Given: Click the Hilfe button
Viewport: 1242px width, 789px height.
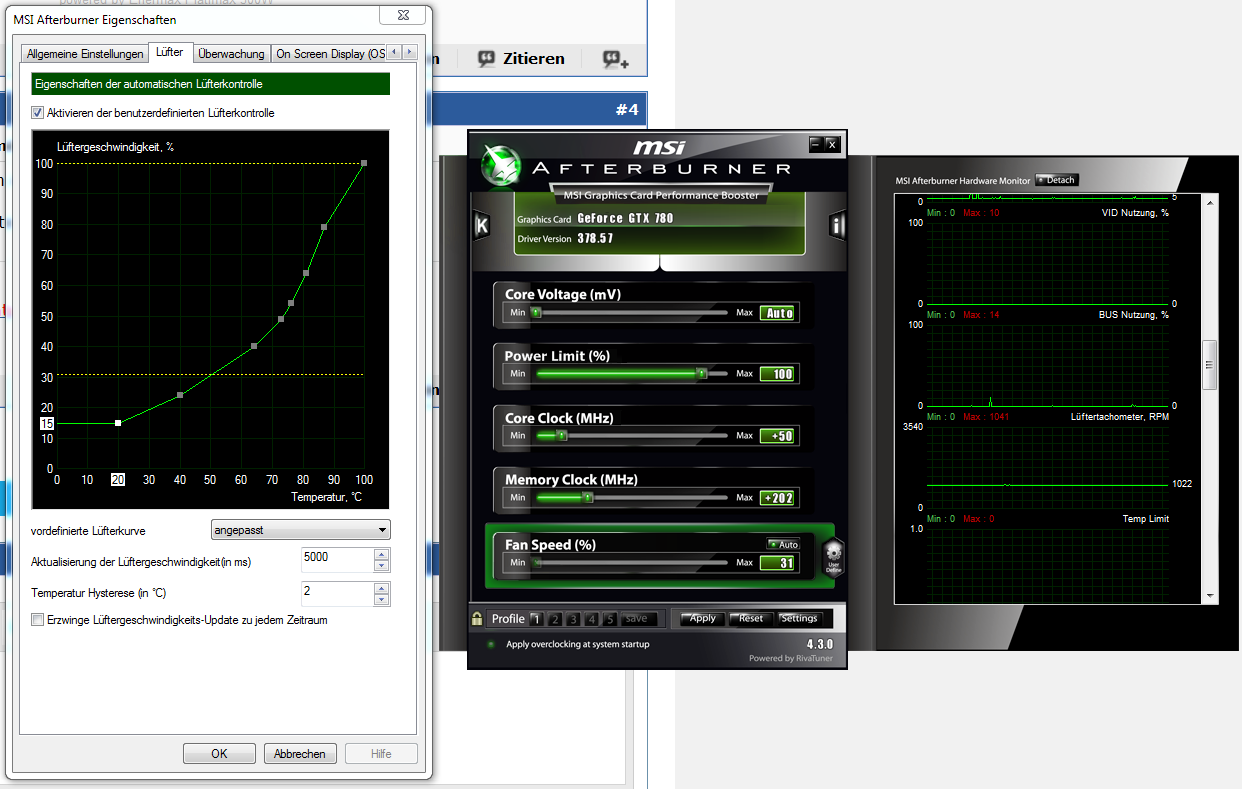Looking at the screenshot, I should (x=381, y=754).
